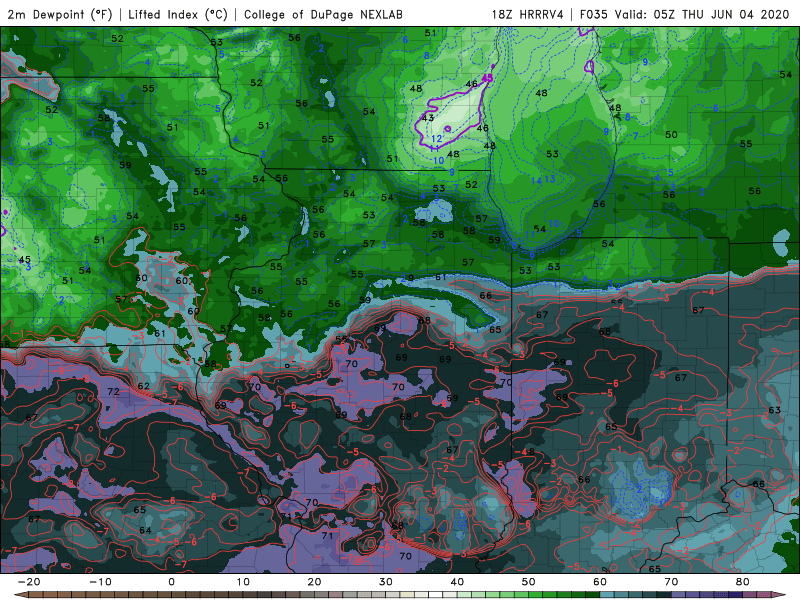Click the 62 dewpoint value on the map
Screen dimensions: 800x600
coord(143,386)
